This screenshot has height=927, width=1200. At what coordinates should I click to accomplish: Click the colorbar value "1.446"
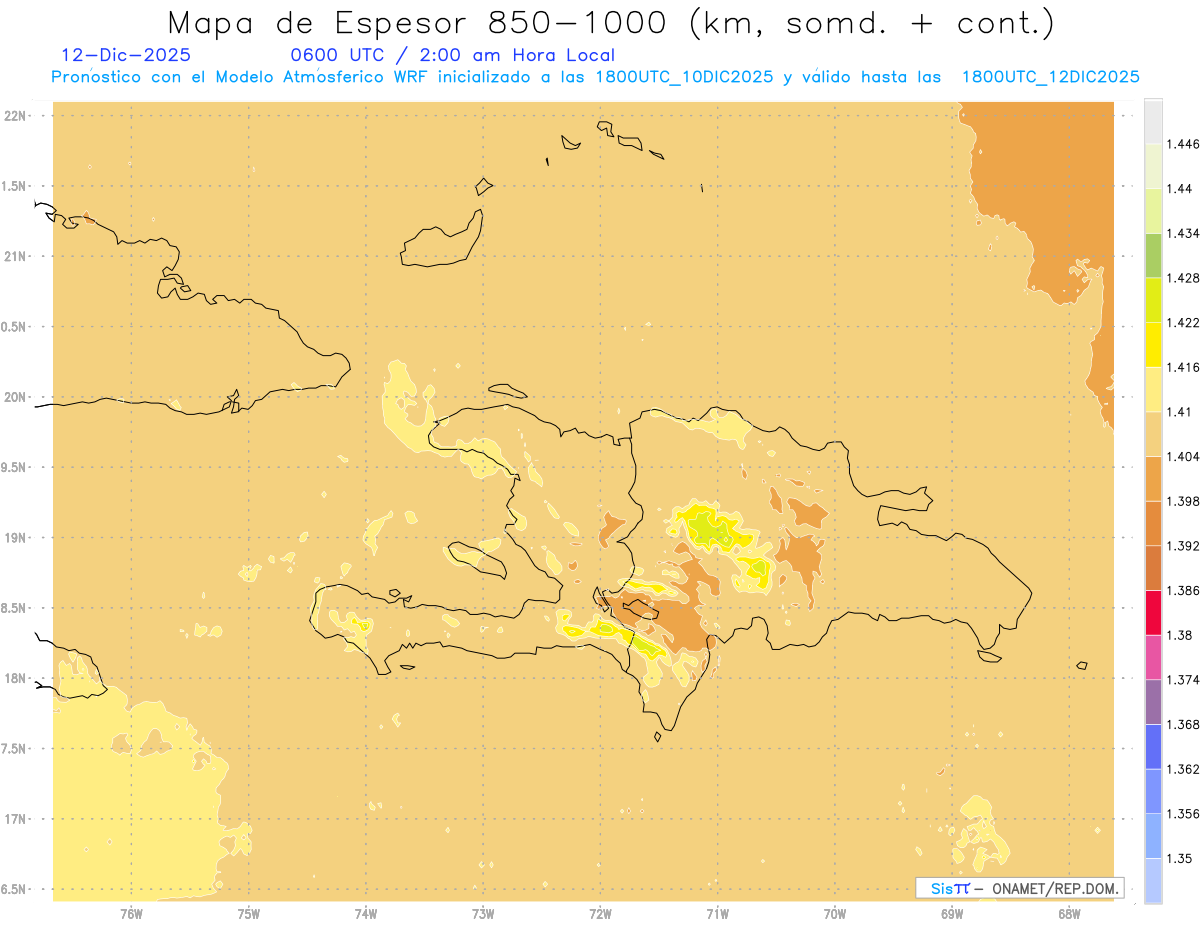[1184, 144]
